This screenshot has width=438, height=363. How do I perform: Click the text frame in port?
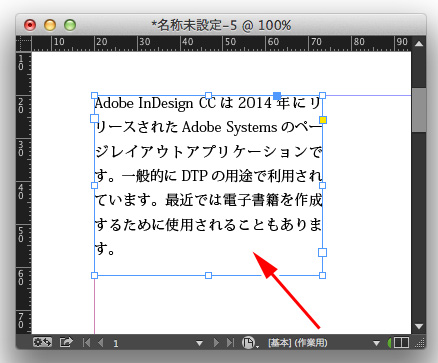pos(94,118)
